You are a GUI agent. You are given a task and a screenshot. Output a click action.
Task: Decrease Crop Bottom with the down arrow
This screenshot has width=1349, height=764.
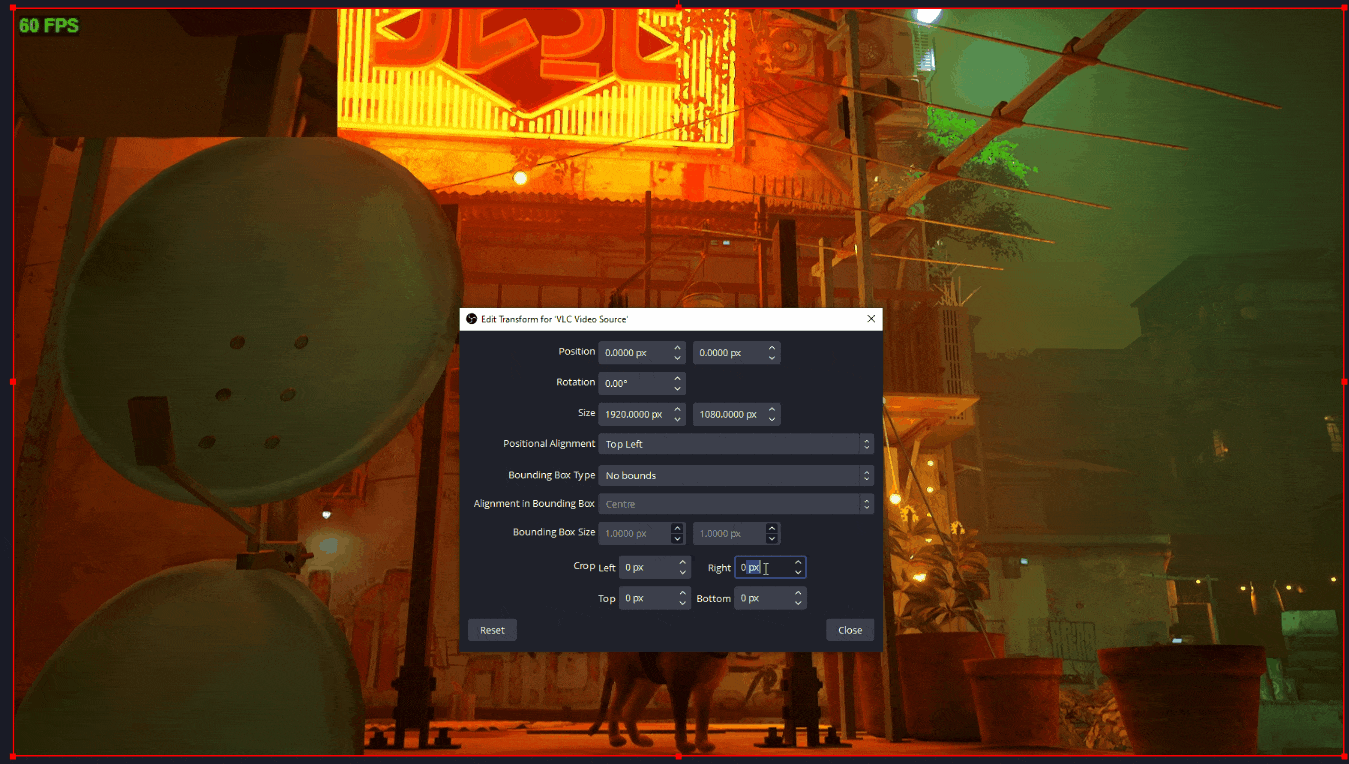click(x=798, y=603)
